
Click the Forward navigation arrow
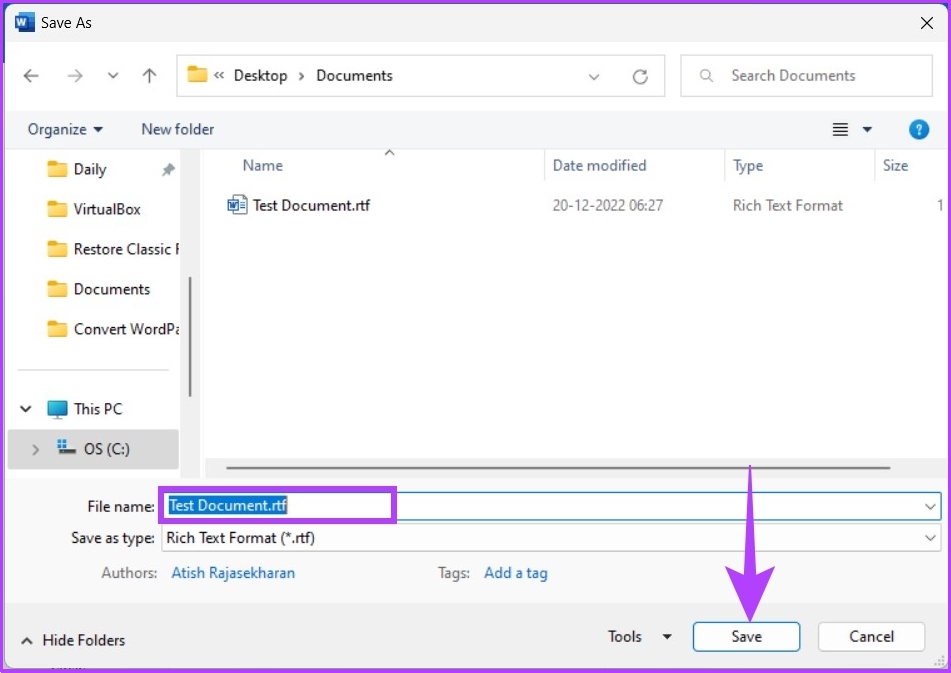click(74, 76)
